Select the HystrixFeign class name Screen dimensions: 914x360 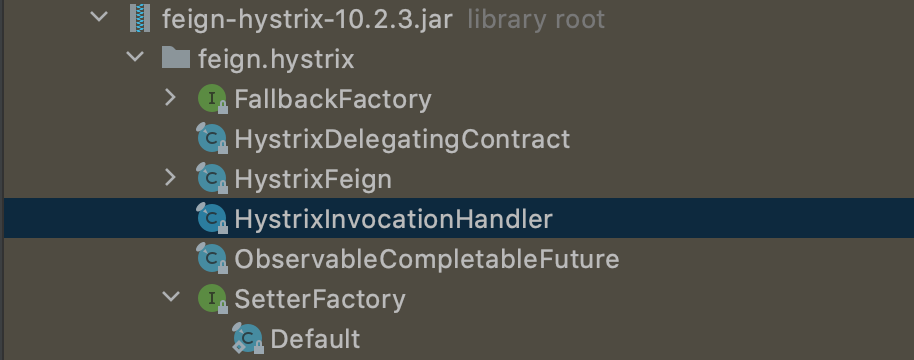(x=313, y=179)
